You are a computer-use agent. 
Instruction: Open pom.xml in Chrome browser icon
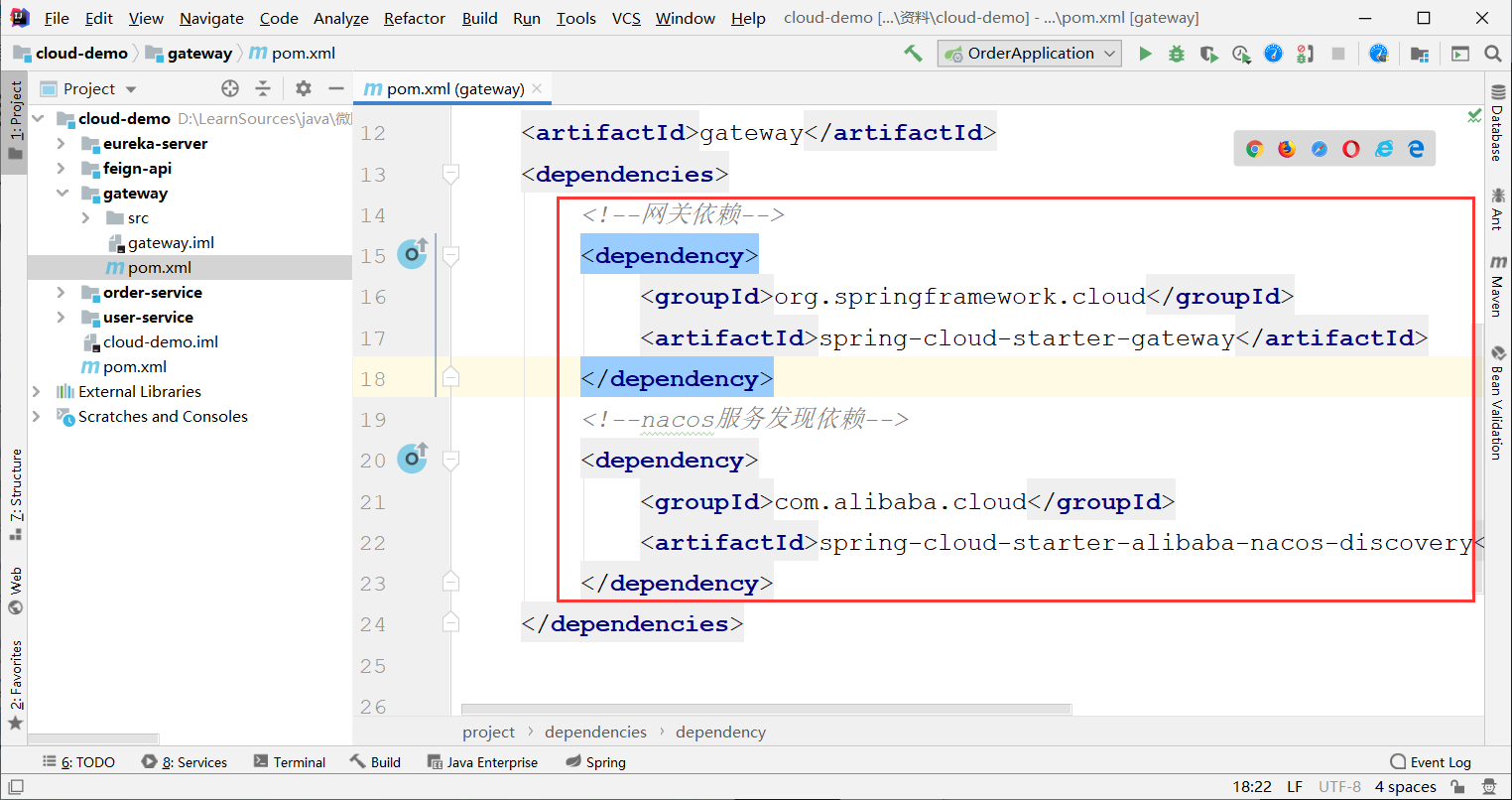point(1255,149)
